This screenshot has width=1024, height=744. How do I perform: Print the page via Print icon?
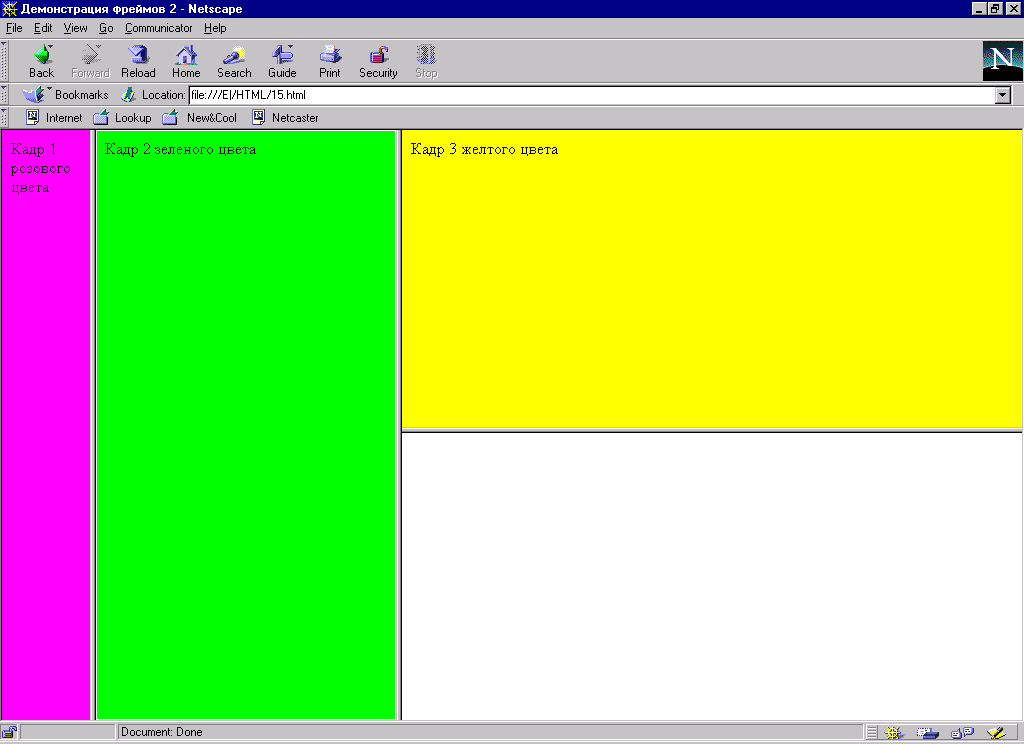click(x=330, y=61)
